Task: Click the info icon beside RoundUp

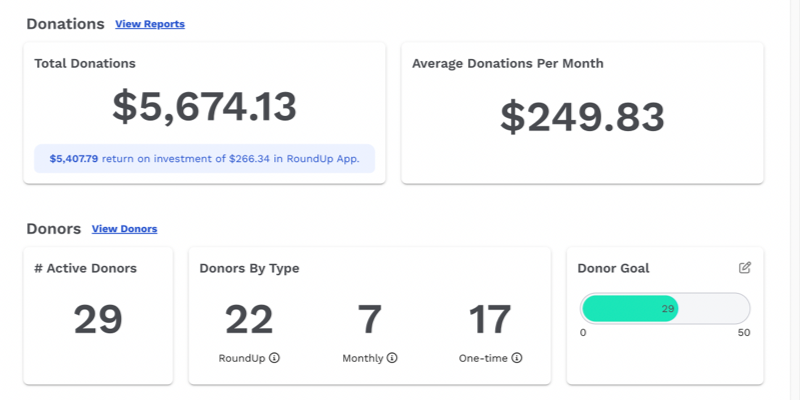Action: pos(274,358)
